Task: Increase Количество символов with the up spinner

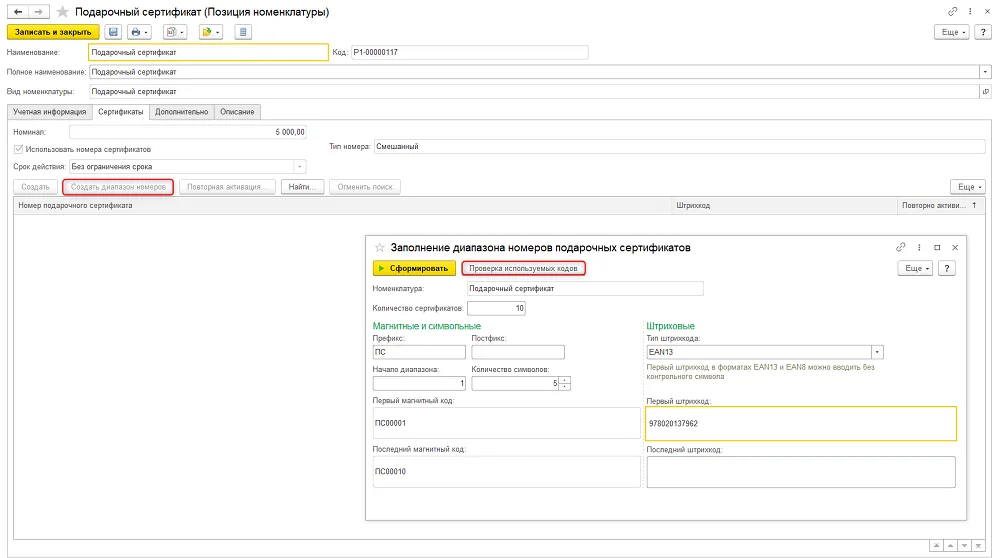Action: 564,380
